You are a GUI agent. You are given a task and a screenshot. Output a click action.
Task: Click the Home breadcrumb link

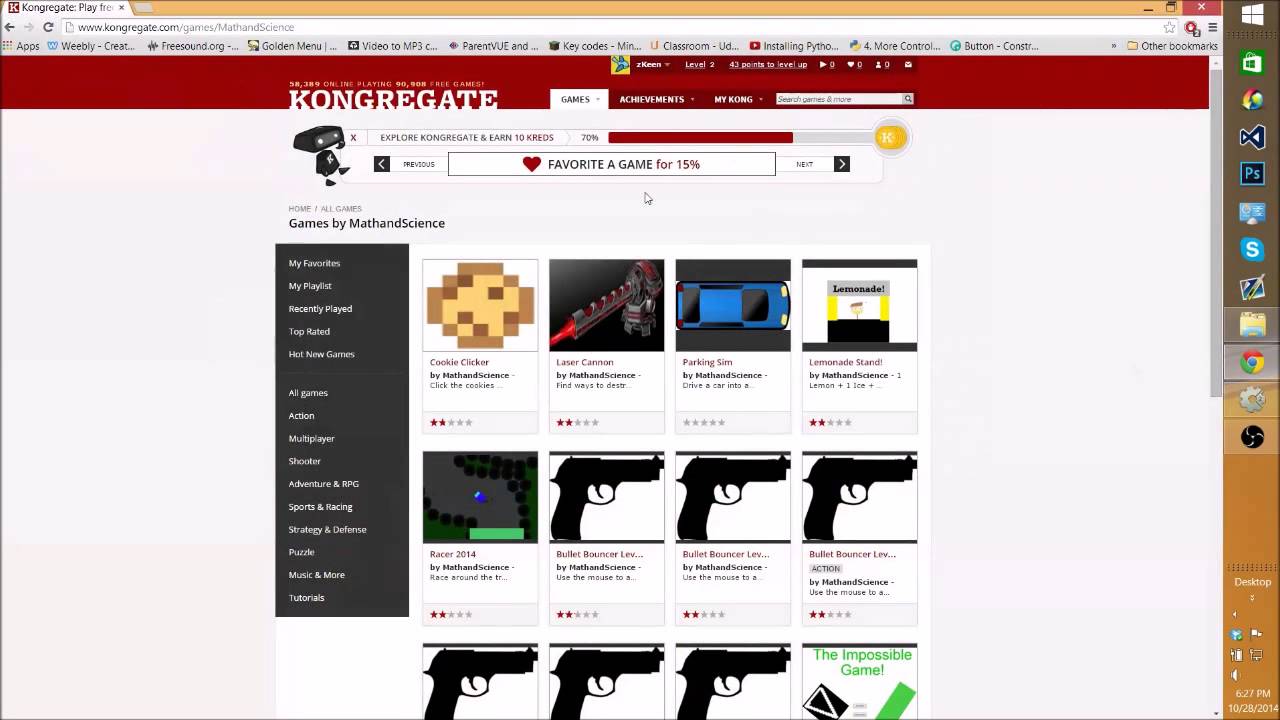299,209
